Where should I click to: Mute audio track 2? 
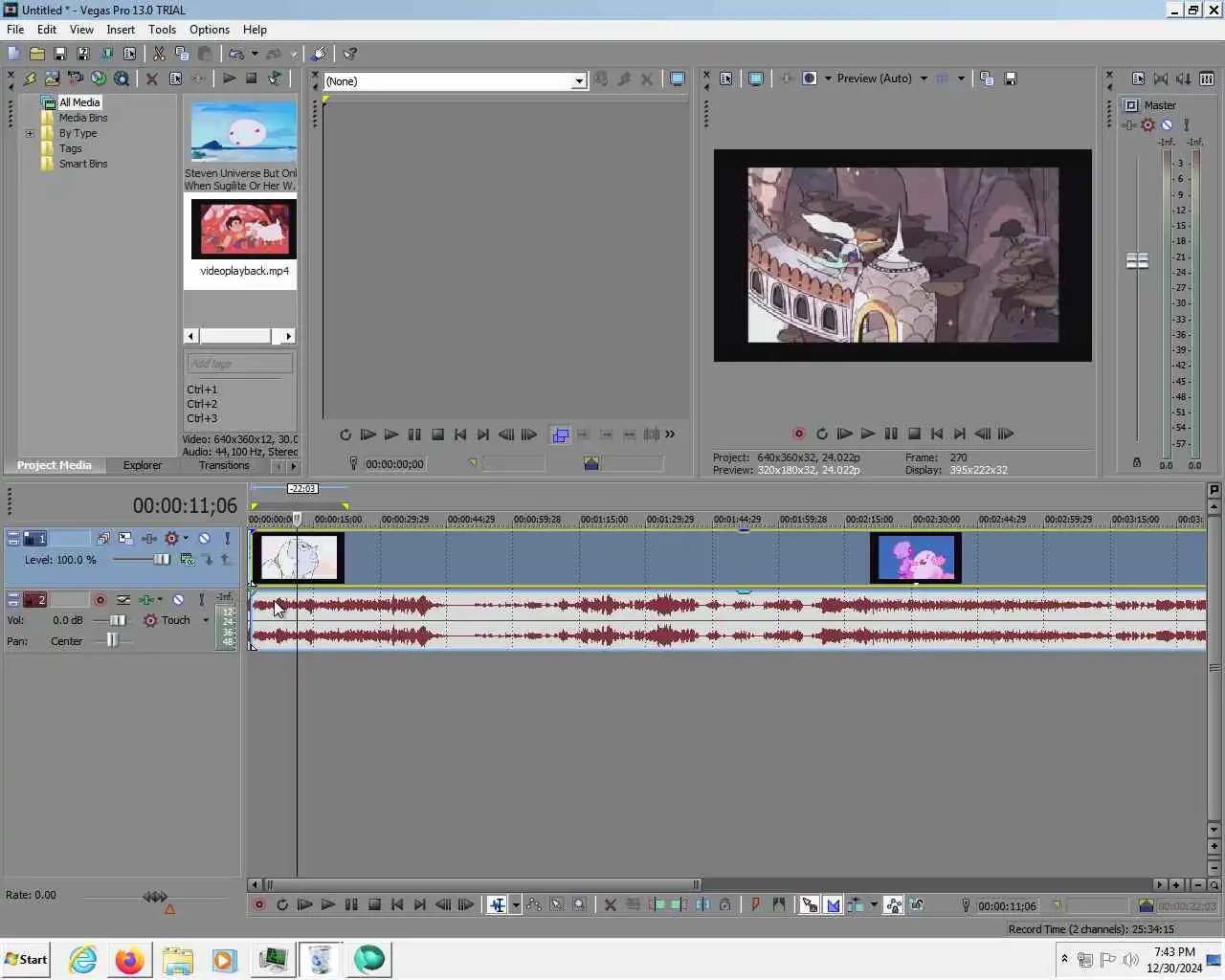click(178, 600)
